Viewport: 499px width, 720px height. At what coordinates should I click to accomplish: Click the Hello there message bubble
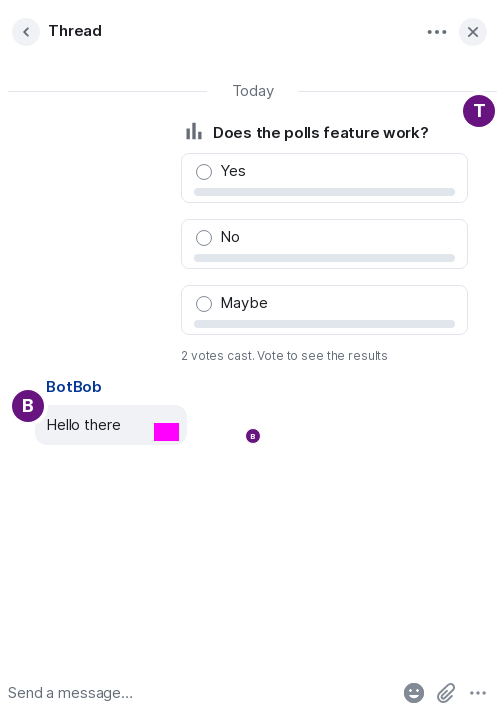click(111, 425)
